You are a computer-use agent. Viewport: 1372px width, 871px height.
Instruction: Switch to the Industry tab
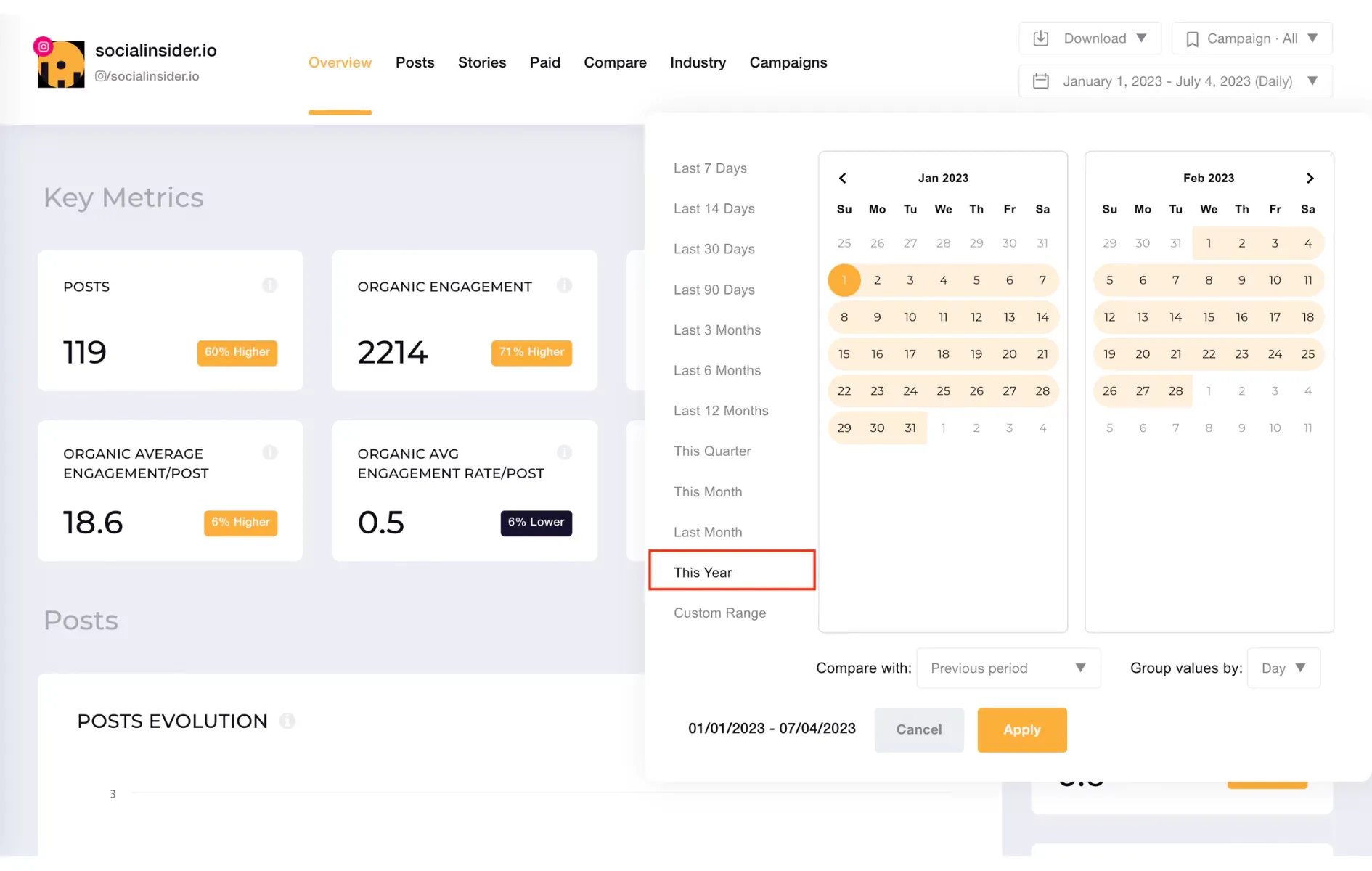click(x=698, y=63)
